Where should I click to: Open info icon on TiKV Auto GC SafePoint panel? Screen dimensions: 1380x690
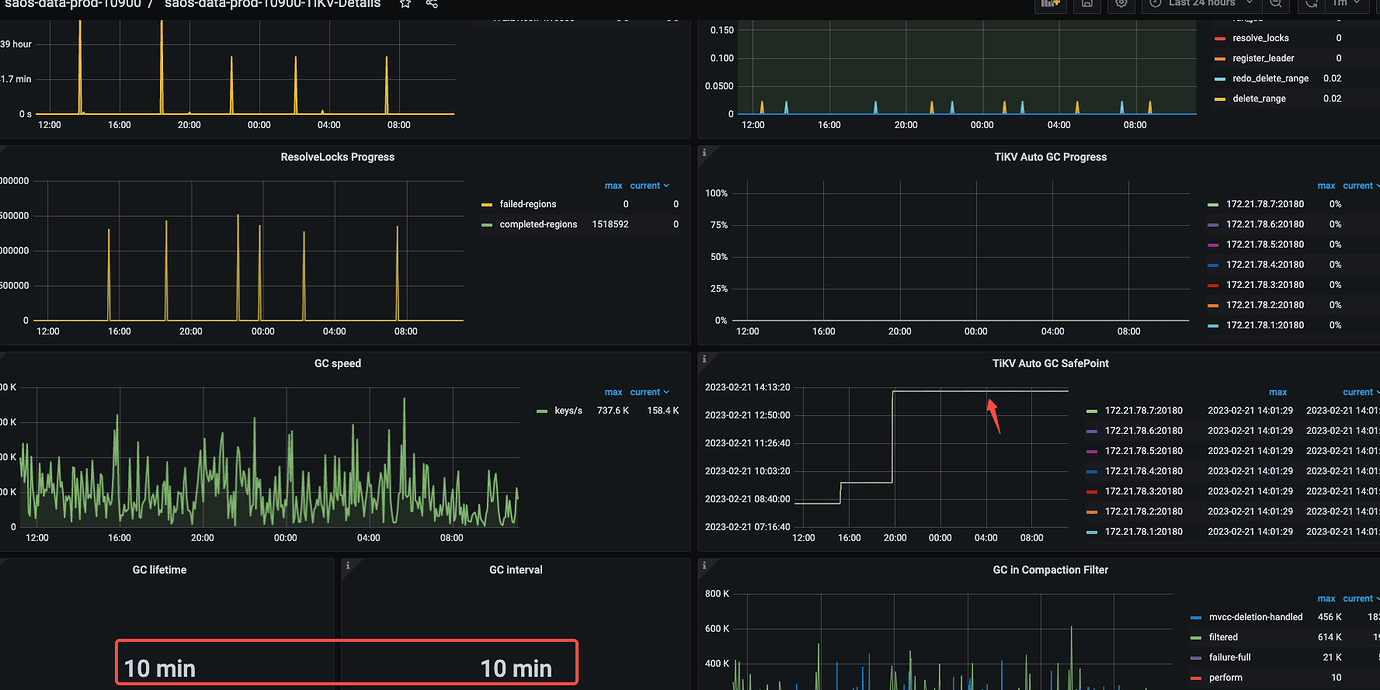(704, 358)
